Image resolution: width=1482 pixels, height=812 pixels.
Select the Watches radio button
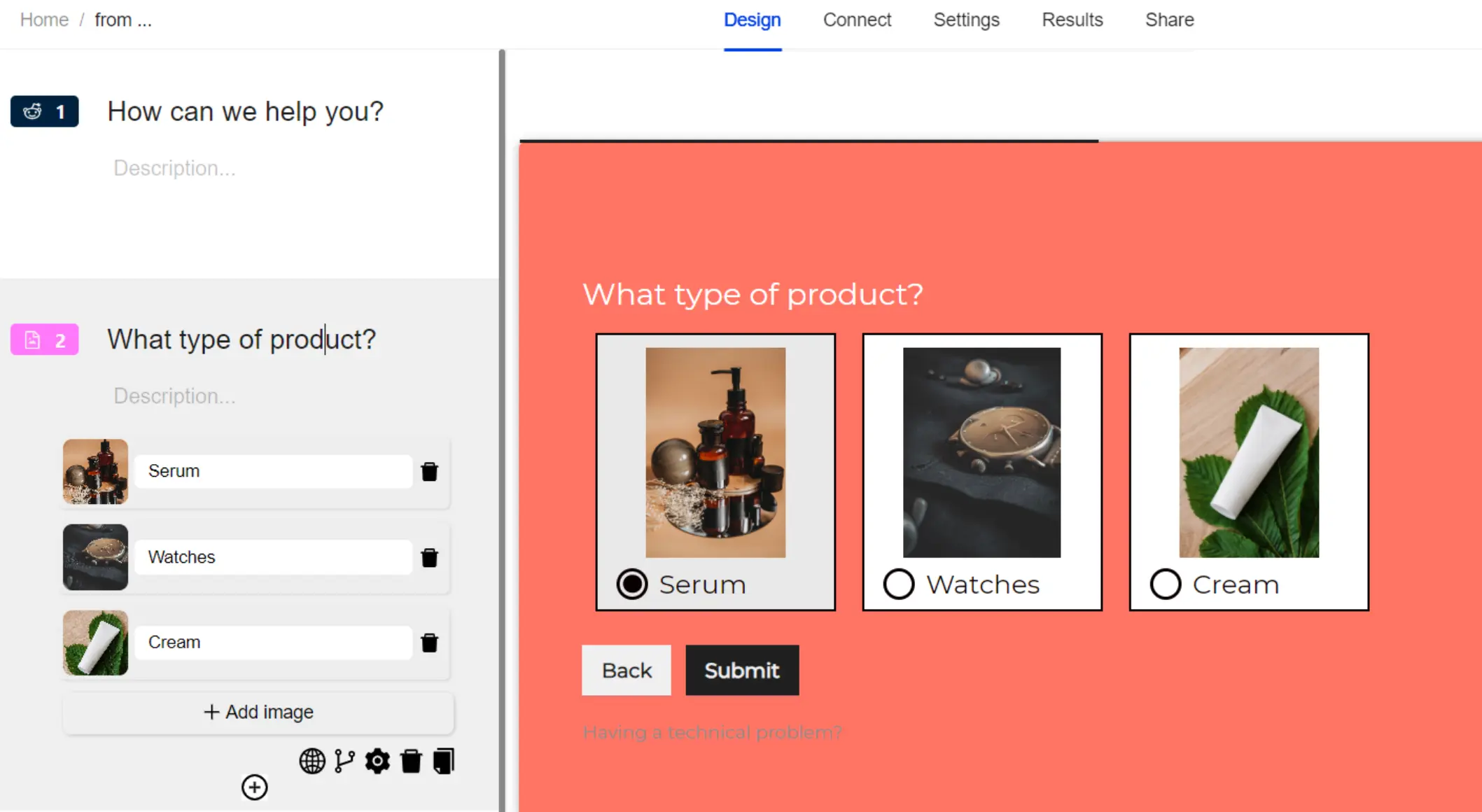(898, 583)
